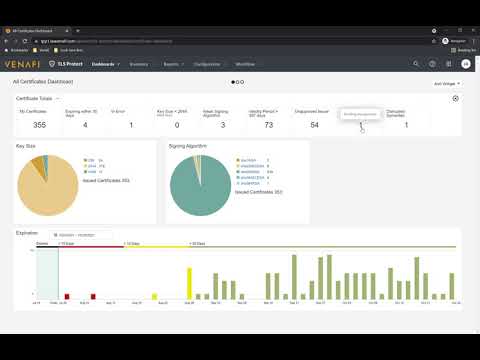
Task: Open the Unapproved Issuer count 54
Action: coord(314,125)
